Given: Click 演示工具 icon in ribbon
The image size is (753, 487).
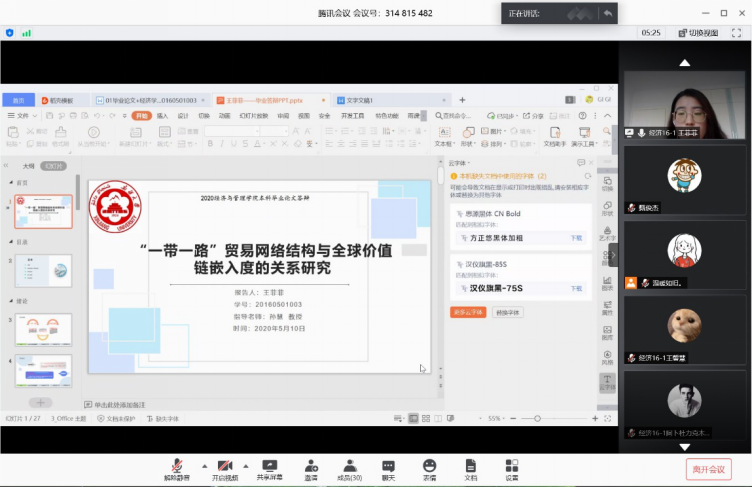Looking at the screenshot, I should pyautogui.click(x=584, y=136).
